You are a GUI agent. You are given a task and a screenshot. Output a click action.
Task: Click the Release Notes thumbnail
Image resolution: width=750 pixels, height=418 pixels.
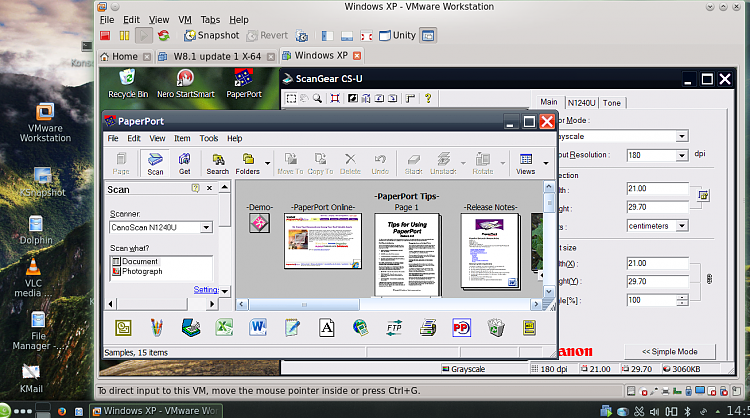(x=490, y=251)
